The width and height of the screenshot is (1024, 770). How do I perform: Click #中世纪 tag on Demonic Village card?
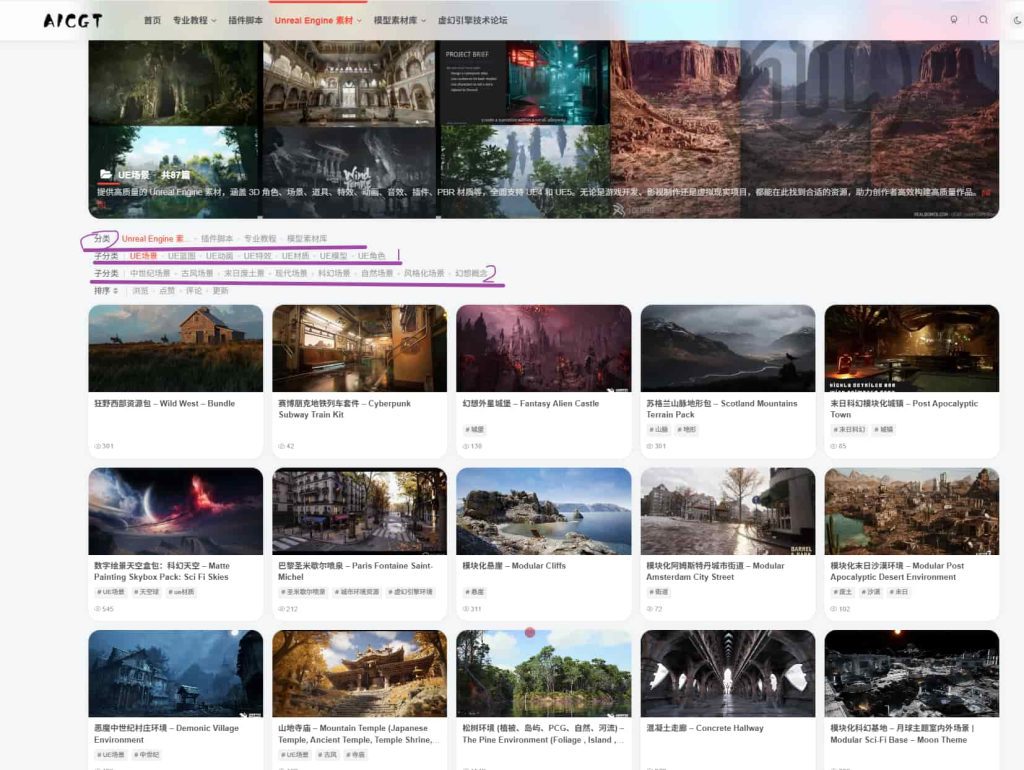point(146,755)
